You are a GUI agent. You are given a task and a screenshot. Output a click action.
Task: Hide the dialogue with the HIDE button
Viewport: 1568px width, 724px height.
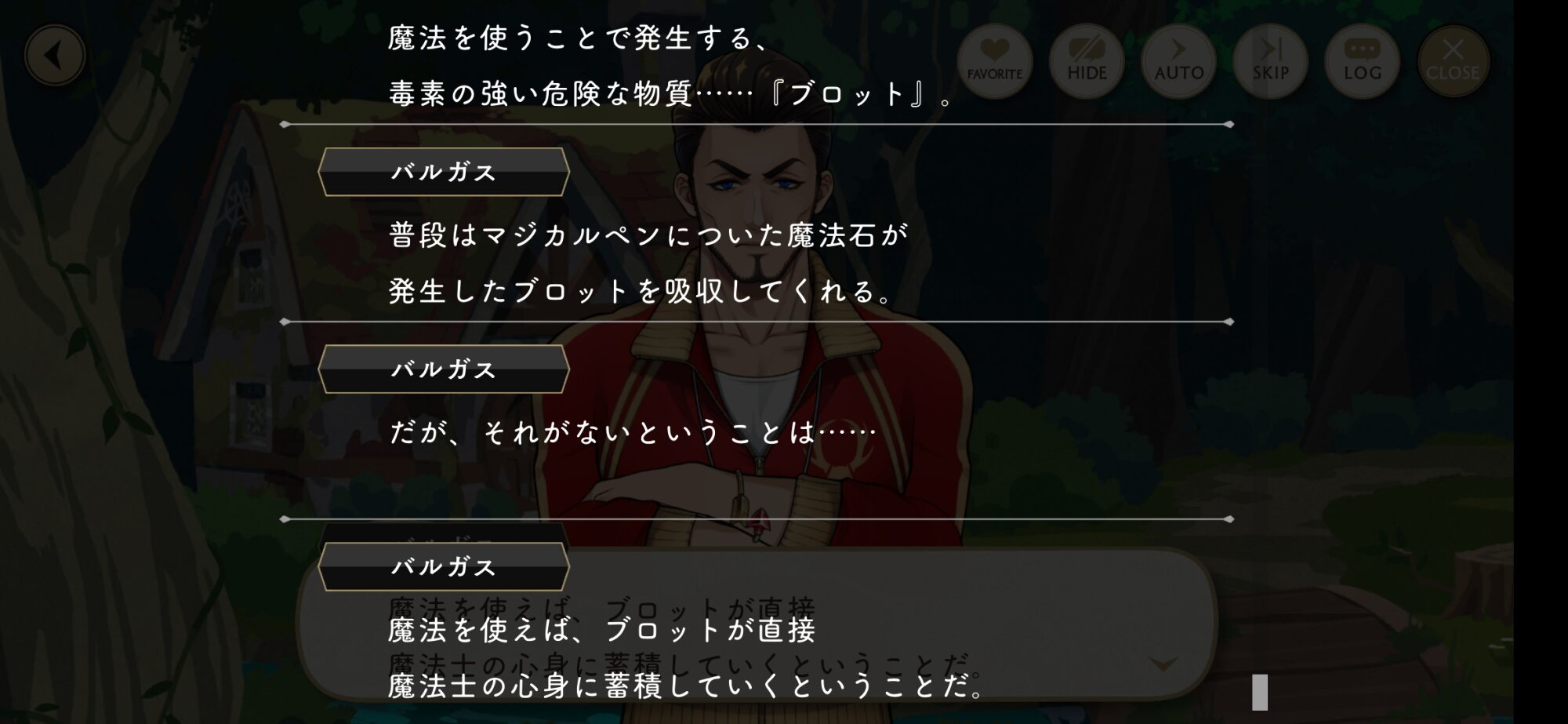1087,61
